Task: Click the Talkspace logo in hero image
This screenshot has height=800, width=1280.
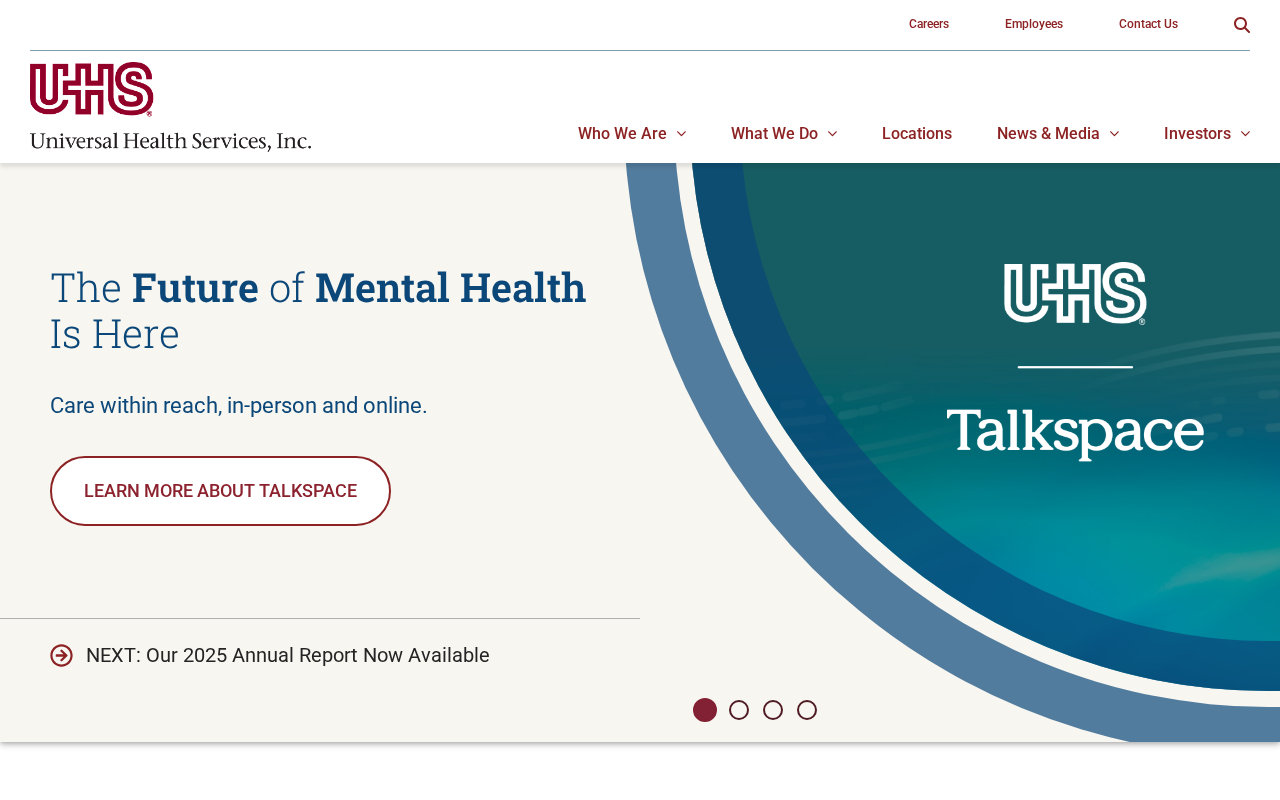Action: tap(1075, 434)
